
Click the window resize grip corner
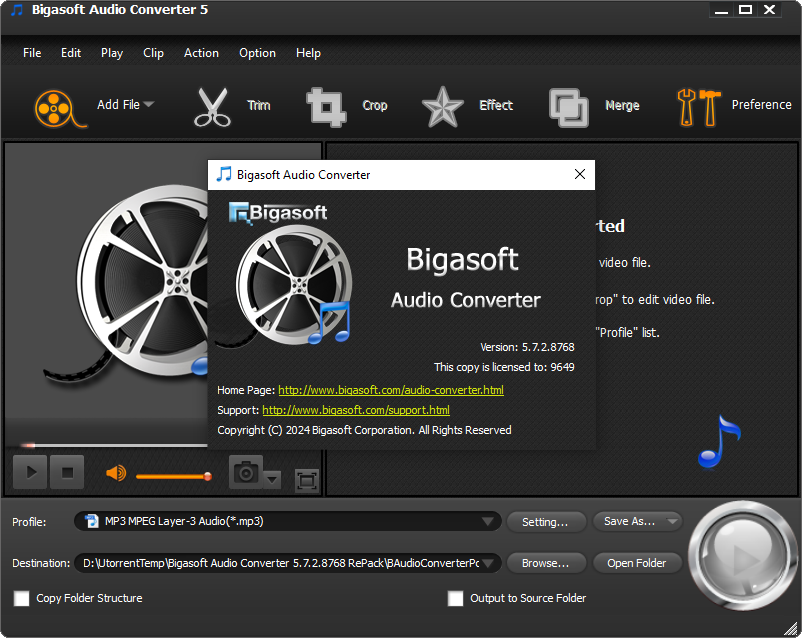pos(791,628)
